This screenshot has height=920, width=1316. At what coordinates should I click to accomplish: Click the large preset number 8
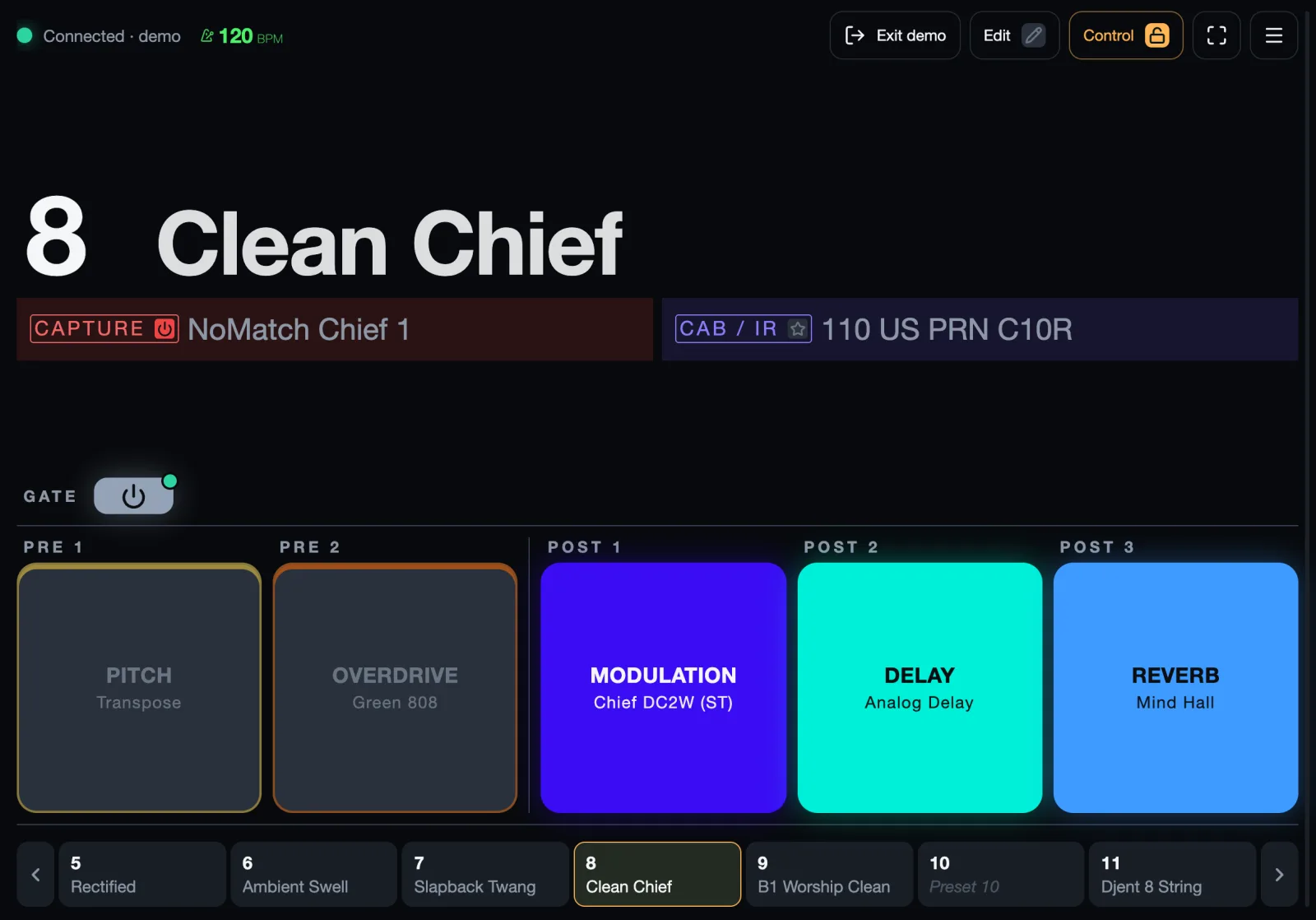click(x=56, y=237)
